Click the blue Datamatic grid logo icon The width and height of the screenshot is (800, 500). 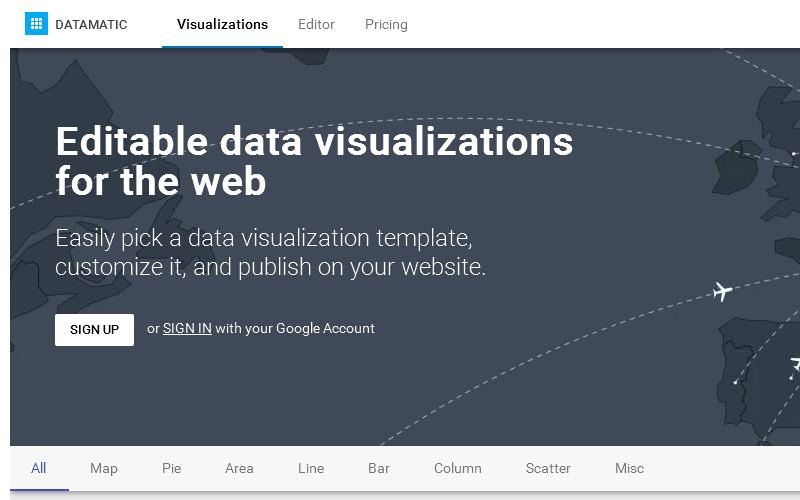pyautogui.click(x=36, y=24)
